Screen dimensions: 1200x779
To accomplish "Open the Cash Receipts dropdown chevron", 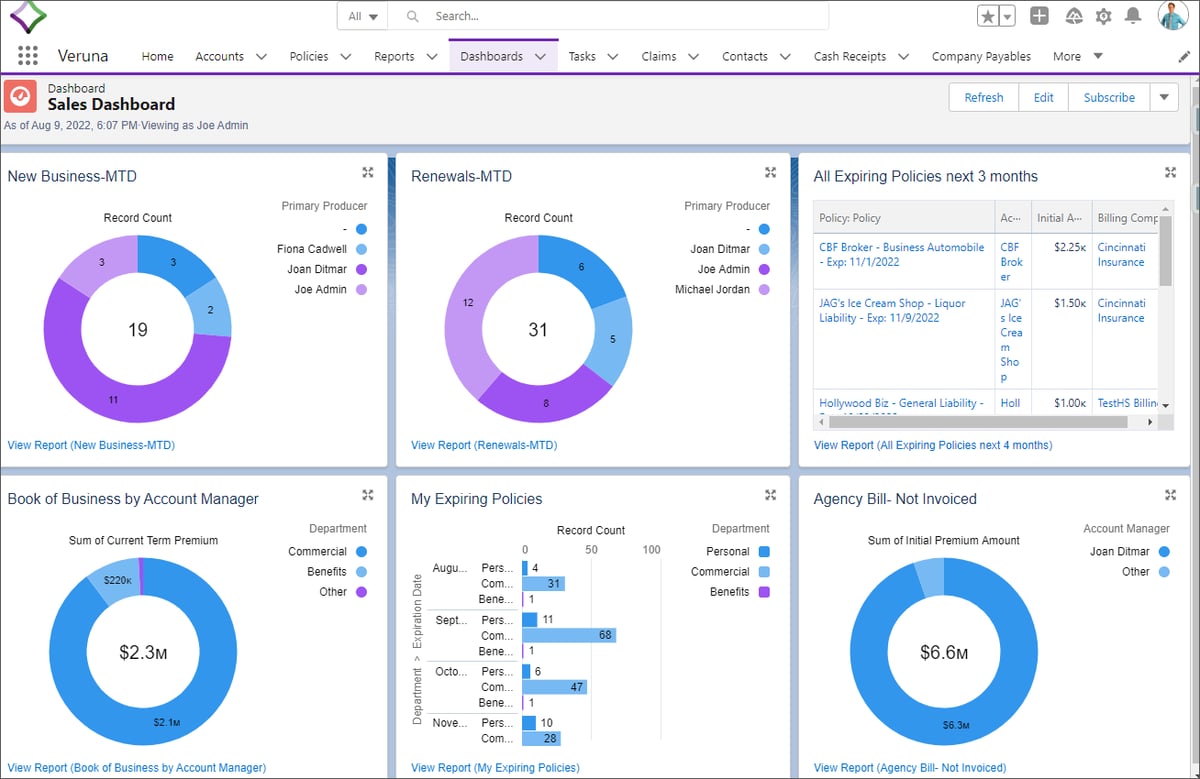I will click(903, 57).
